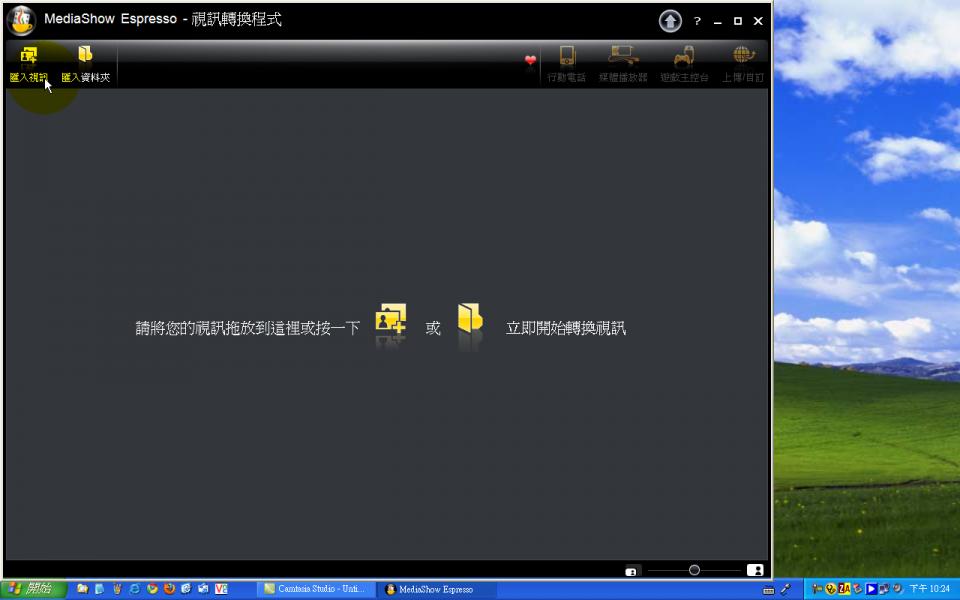Click the keyboard icon on language bar
Screen dimensions: 960x600
point(769,590)
